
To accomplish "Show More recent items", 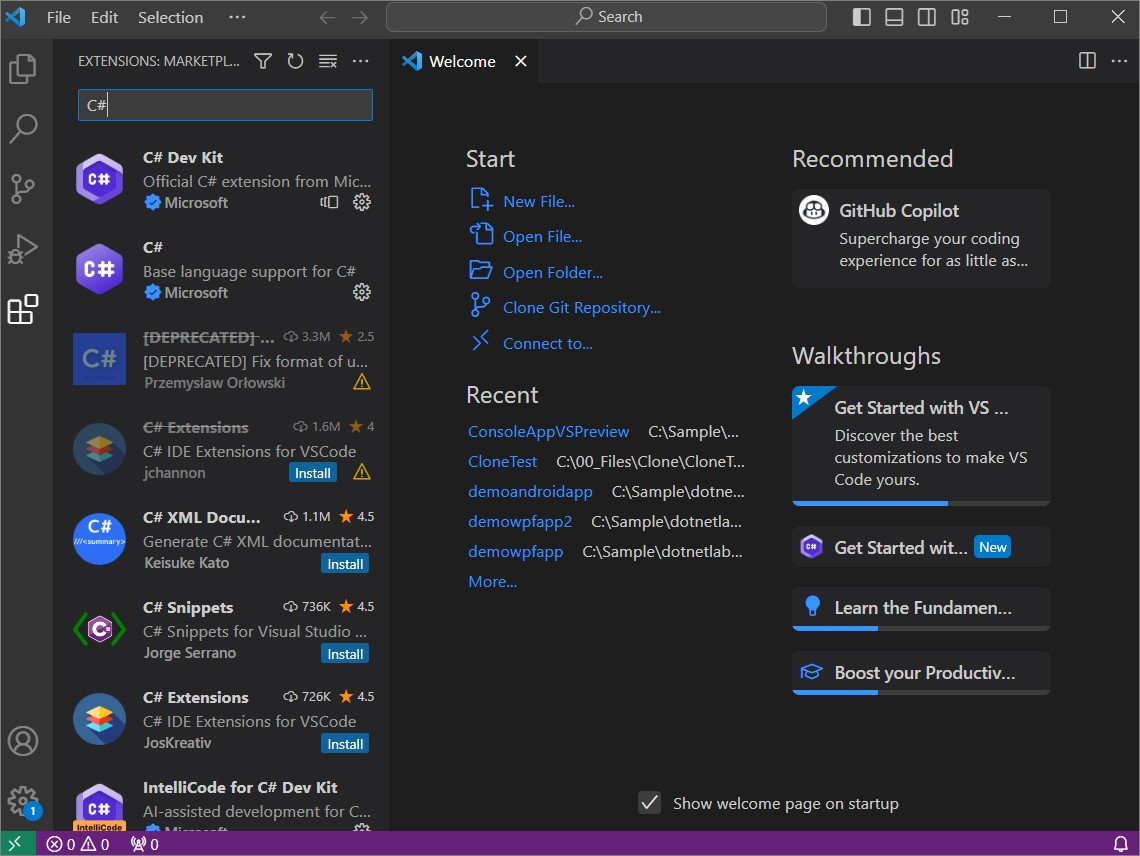I will 492,582.
